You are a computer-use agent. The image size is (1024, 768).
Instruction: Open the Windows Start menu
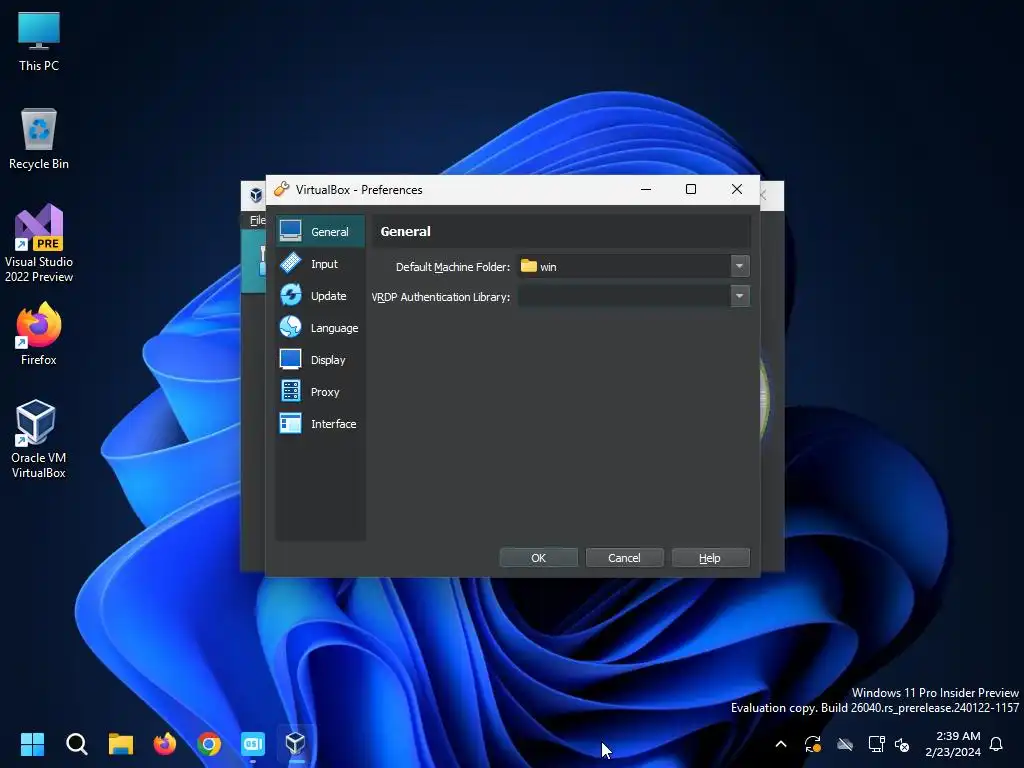[x=32, y=743]
